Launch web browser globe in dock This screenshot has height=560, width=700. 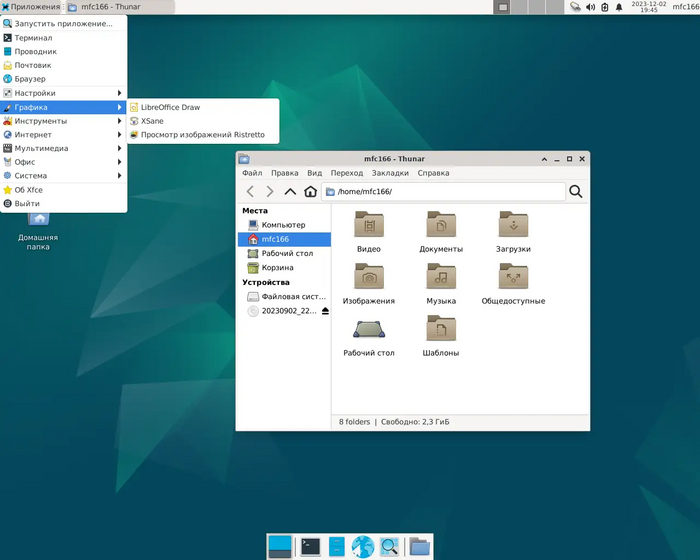point(362,547)
